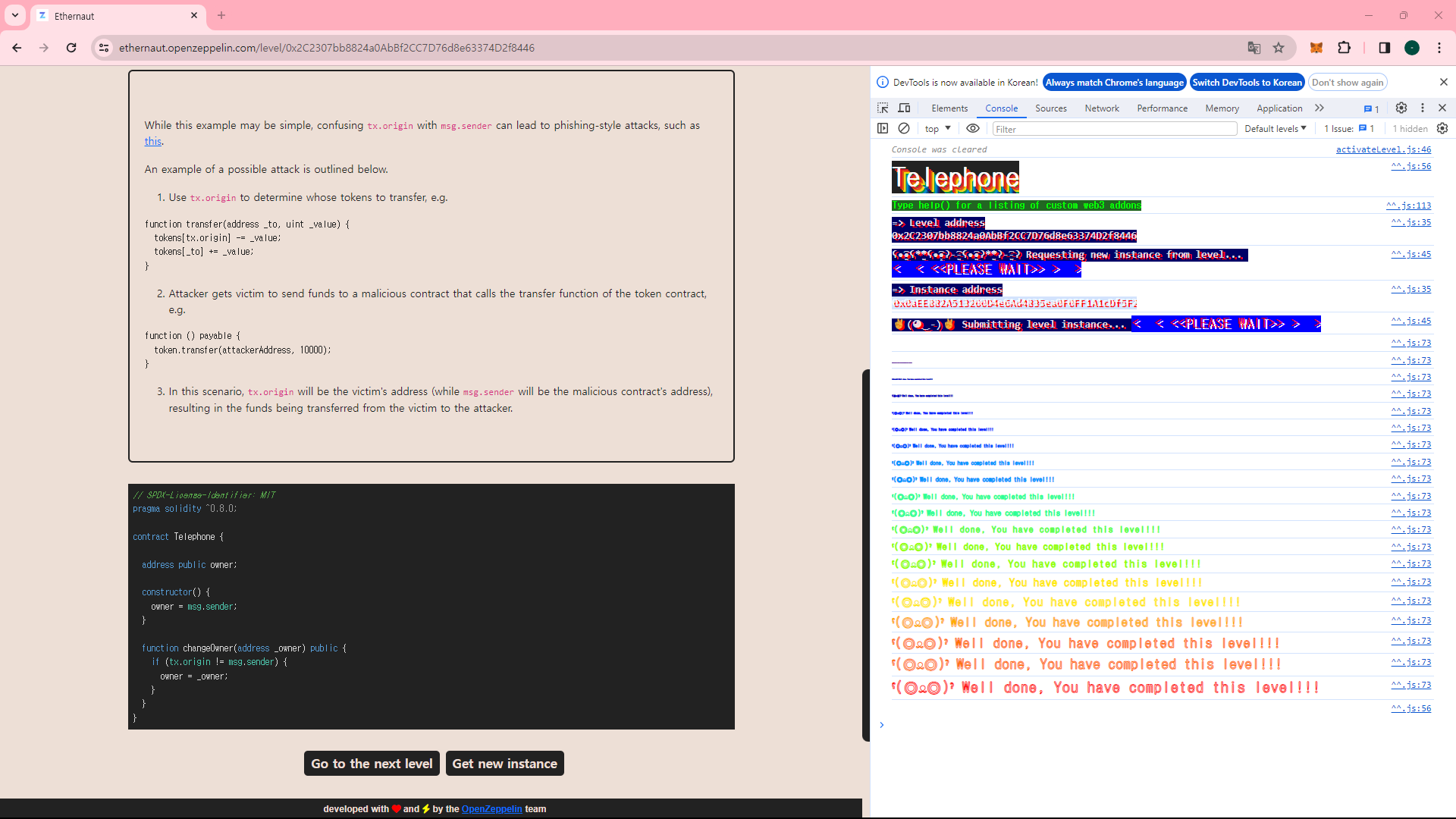Image resolution: width=1456 pixels, height=819 pixels.
Task: Dismiss the DevTools language infobar
Action: tap(1443, 82)
